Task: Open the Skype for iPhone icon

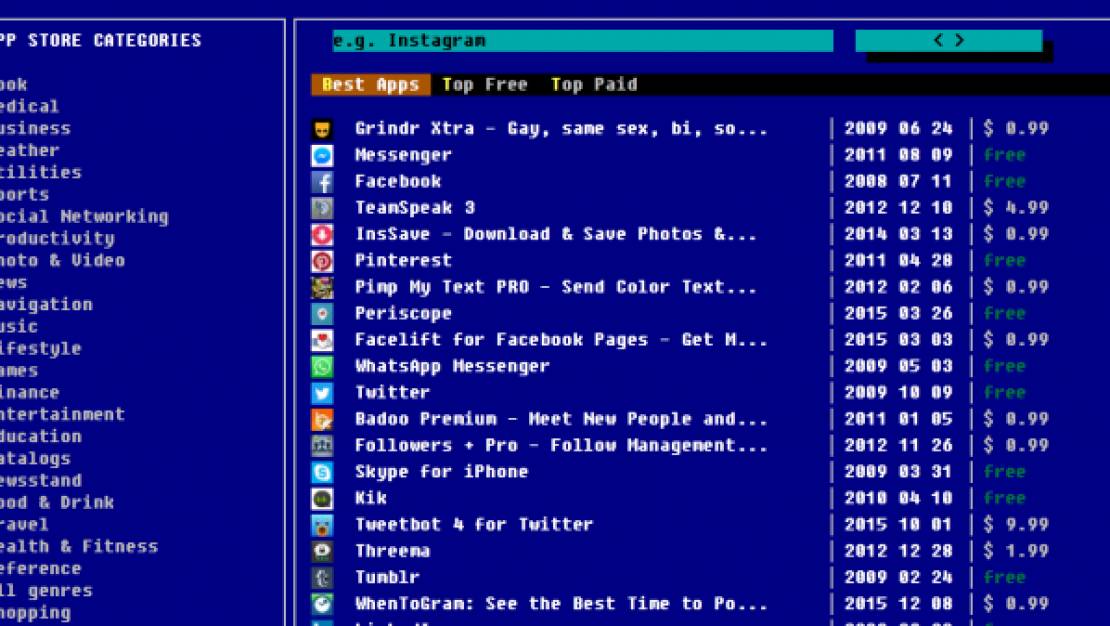Action: coord(322,473)
